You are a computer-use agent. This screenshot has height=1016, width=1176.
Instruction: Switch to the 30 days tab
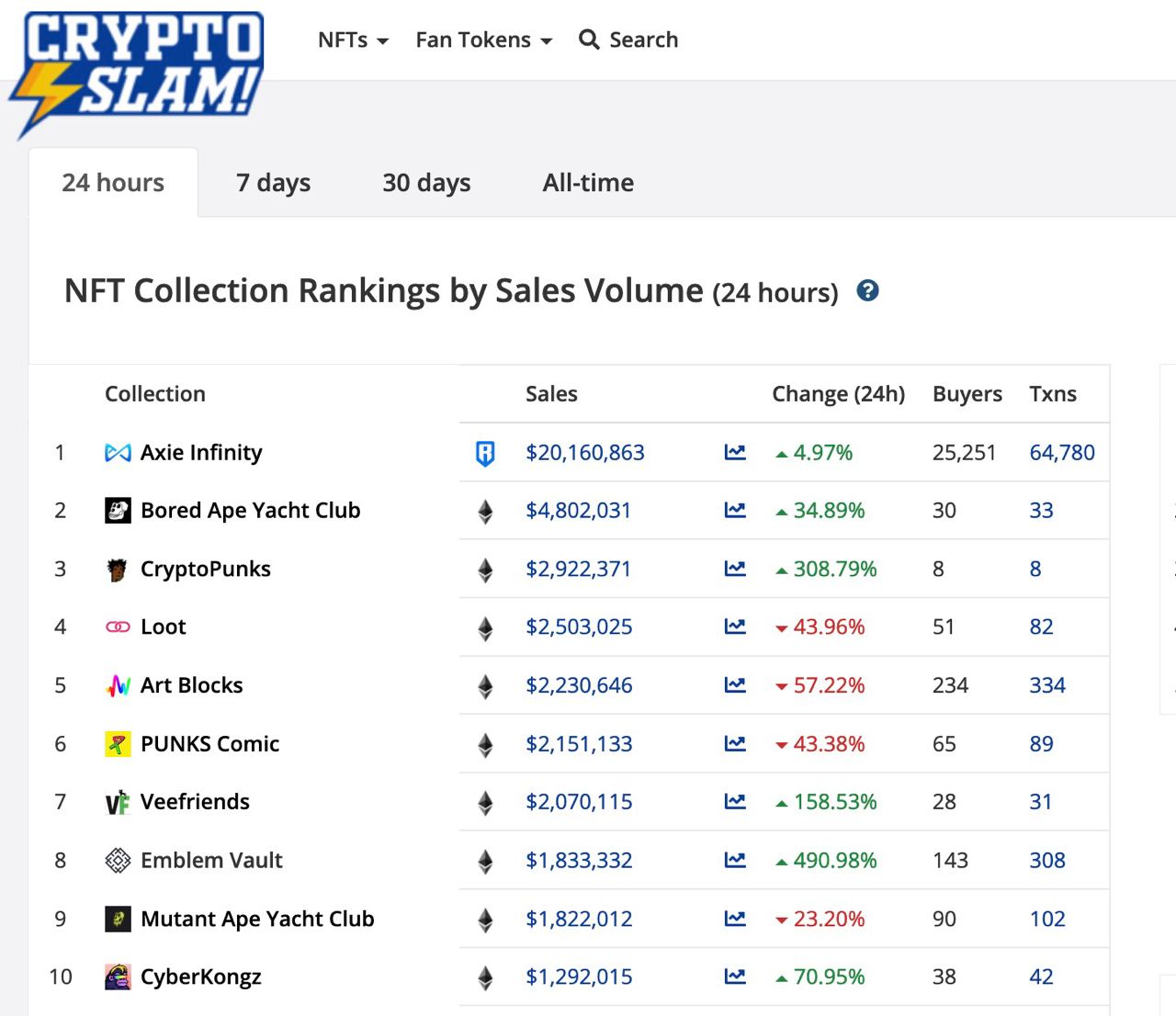click(426, 183)
